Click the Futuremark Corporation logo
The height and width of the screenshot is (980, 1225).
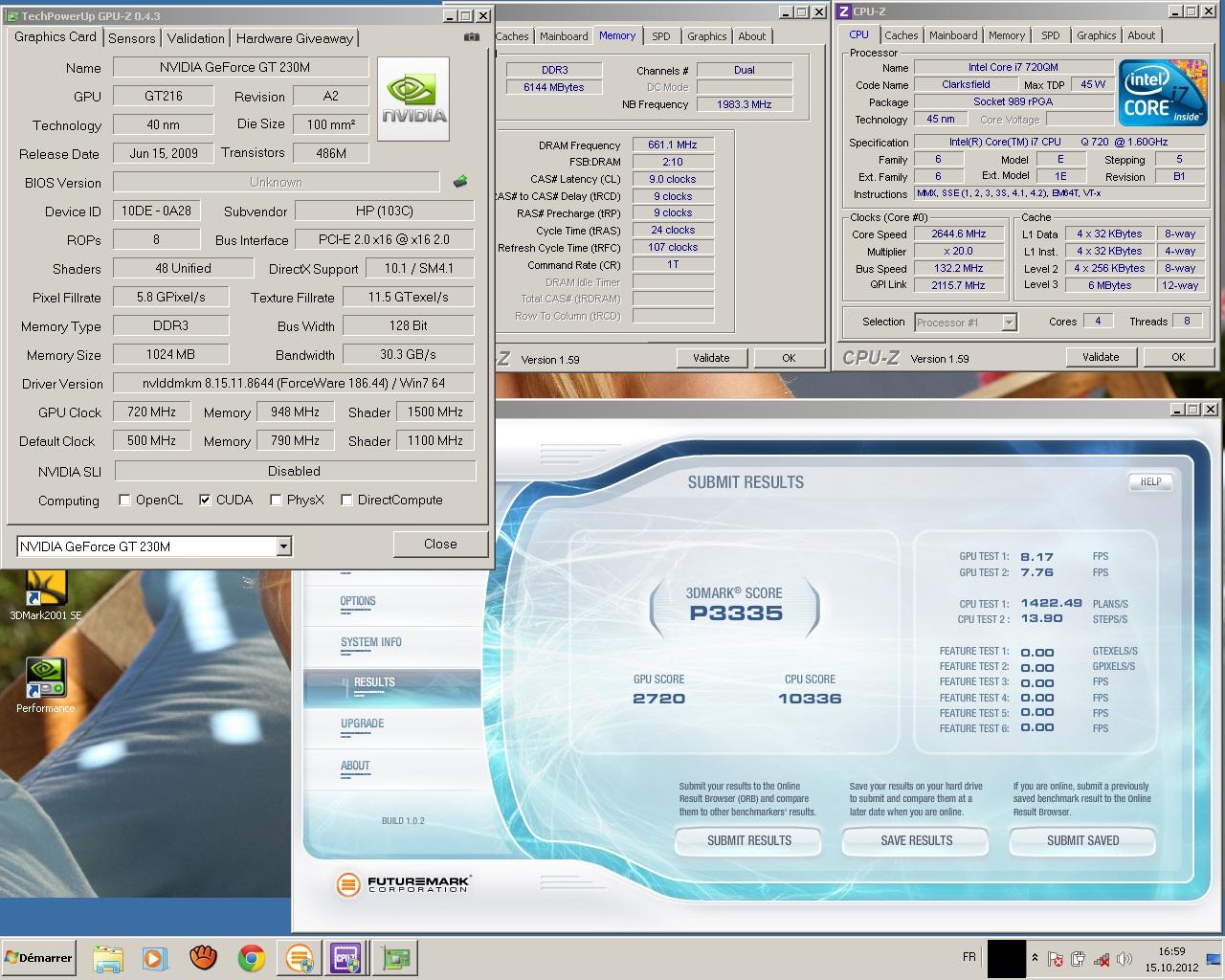coord(404,884)
